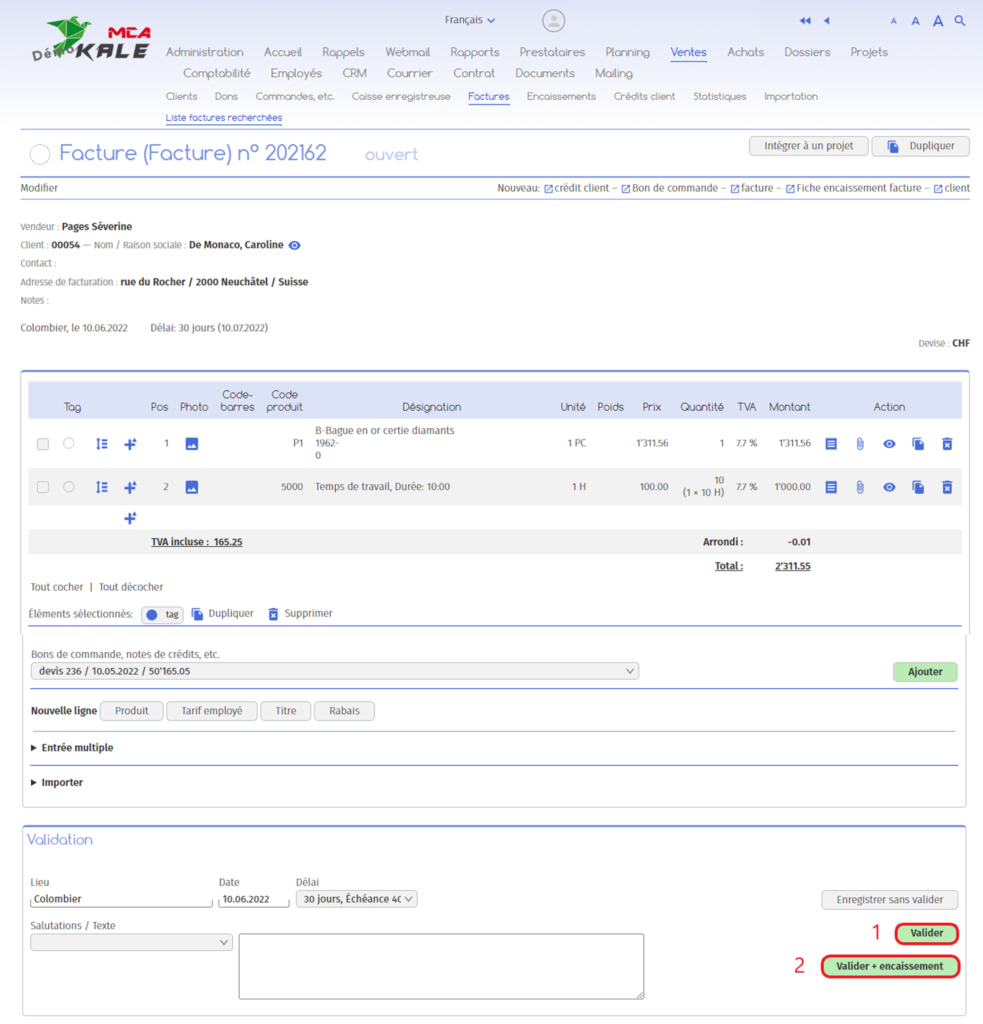Open the user profile avatar icon

pyautogui.click(x=553, y=21)
